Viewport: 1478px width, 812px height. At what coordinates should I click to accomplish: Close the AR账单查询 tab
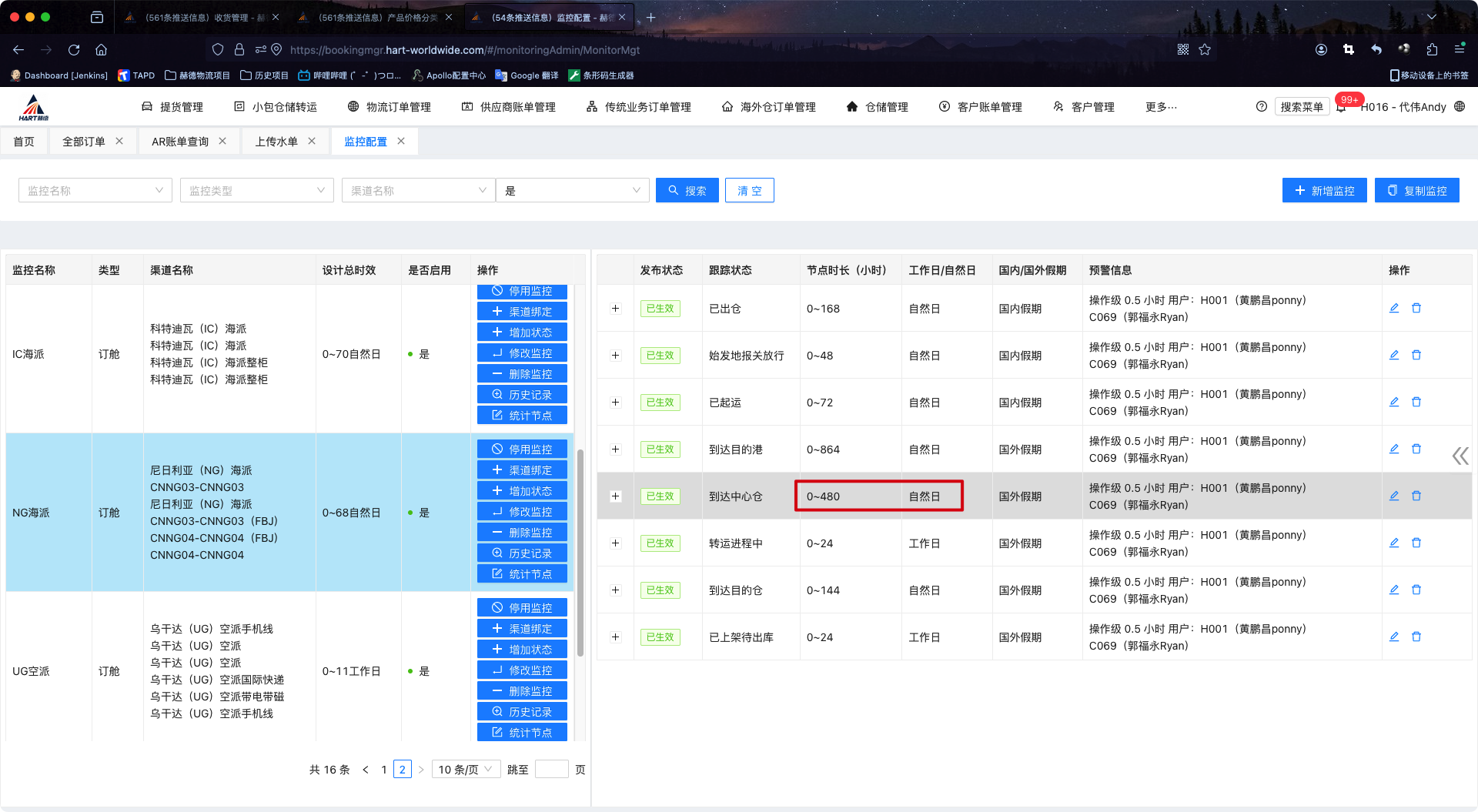point(222,141)
